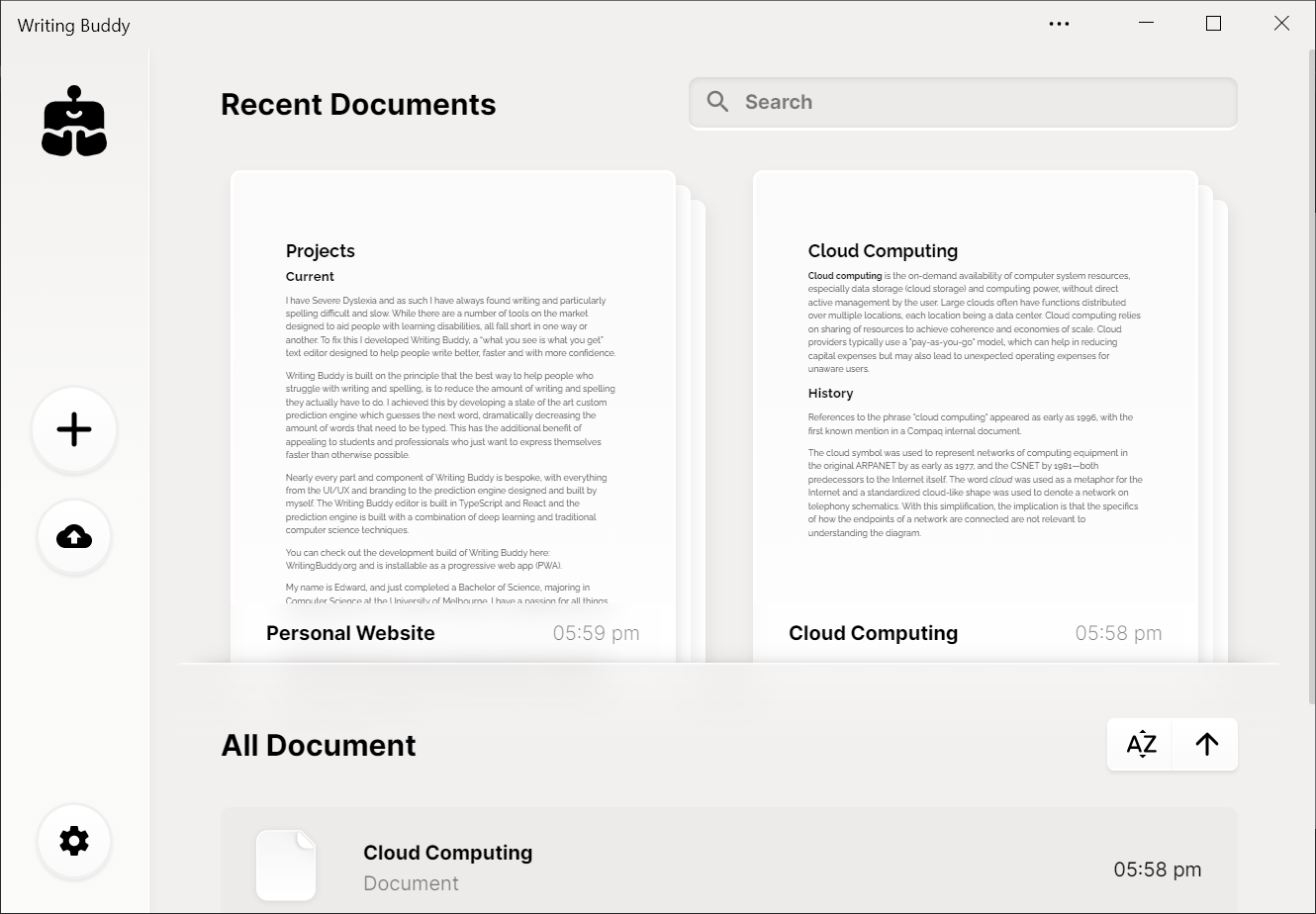This screenshot has width=1316, height=914.
Task: Open the Cloud Computing preview card
Action: point(975,396)
